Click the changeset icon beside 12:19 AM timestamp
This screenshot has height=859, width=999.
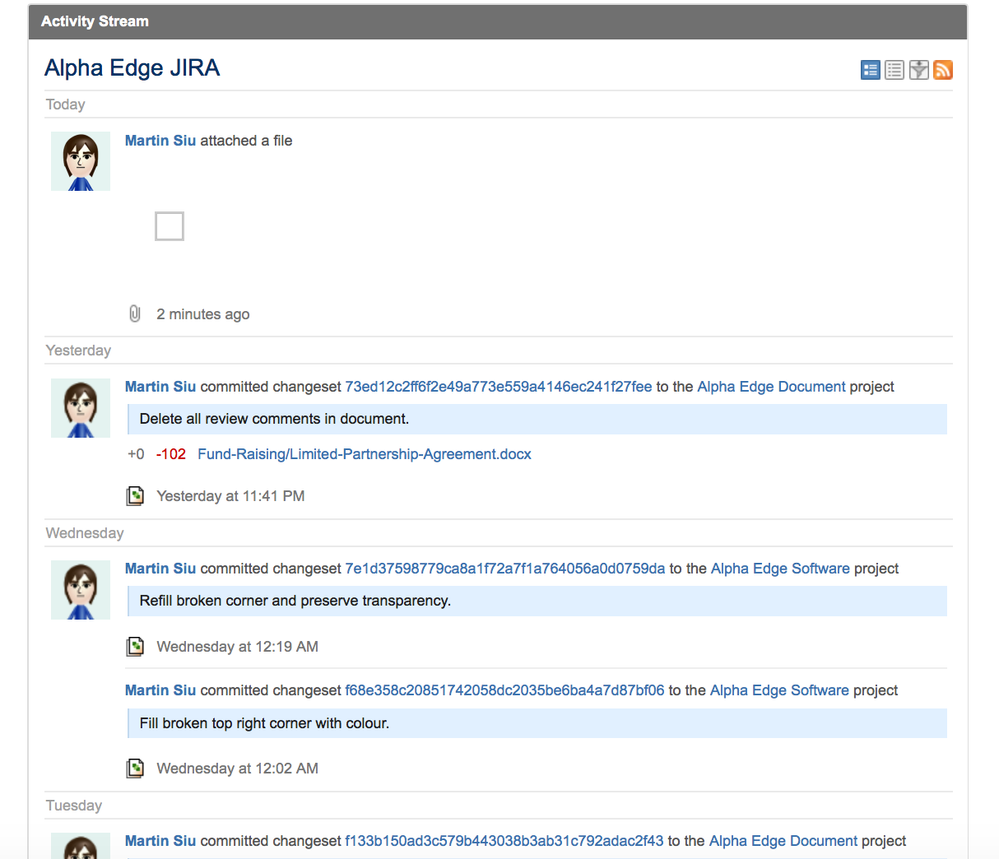pyautogui.click(x=135, y=646)
